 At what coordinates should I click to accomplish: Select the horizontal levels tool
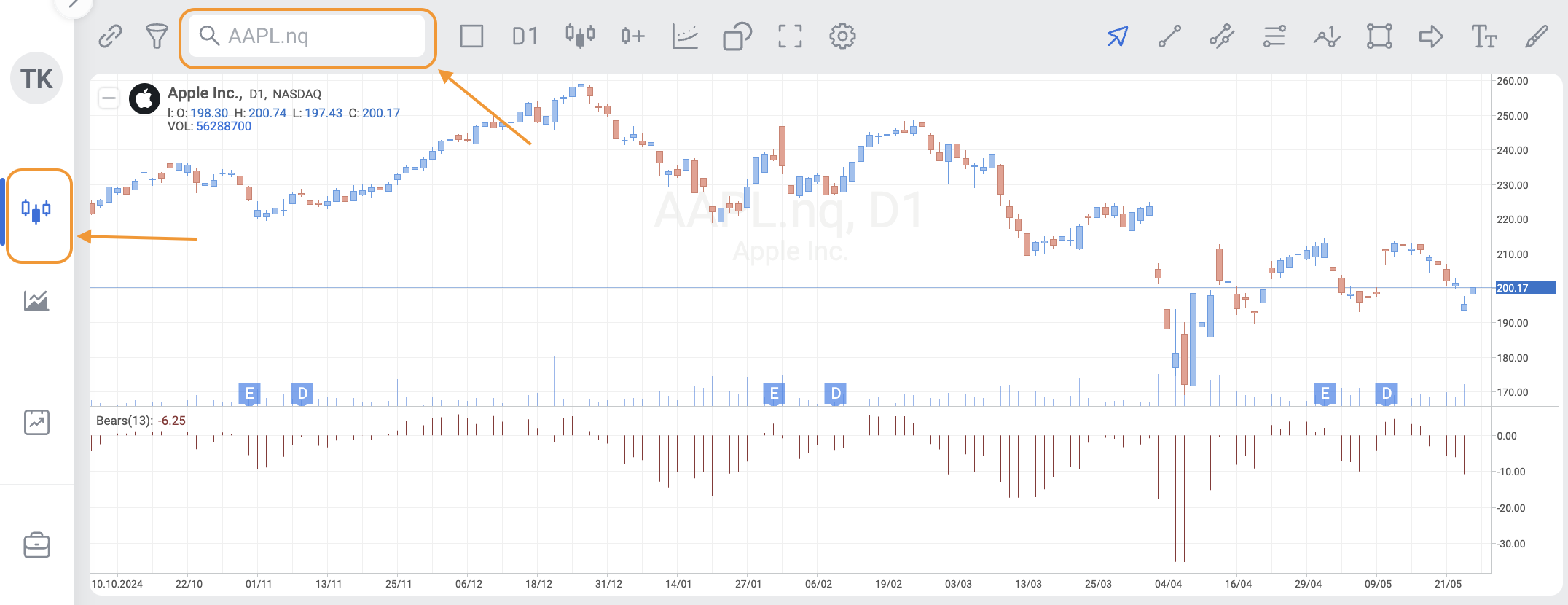point(1274,36)
